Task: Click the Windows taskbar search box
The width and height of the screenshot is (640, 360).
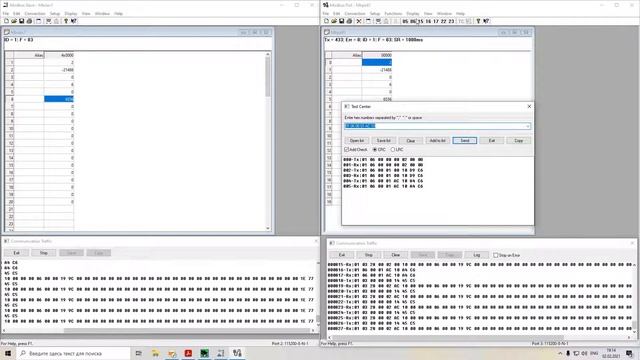Action: pos(73,353)
